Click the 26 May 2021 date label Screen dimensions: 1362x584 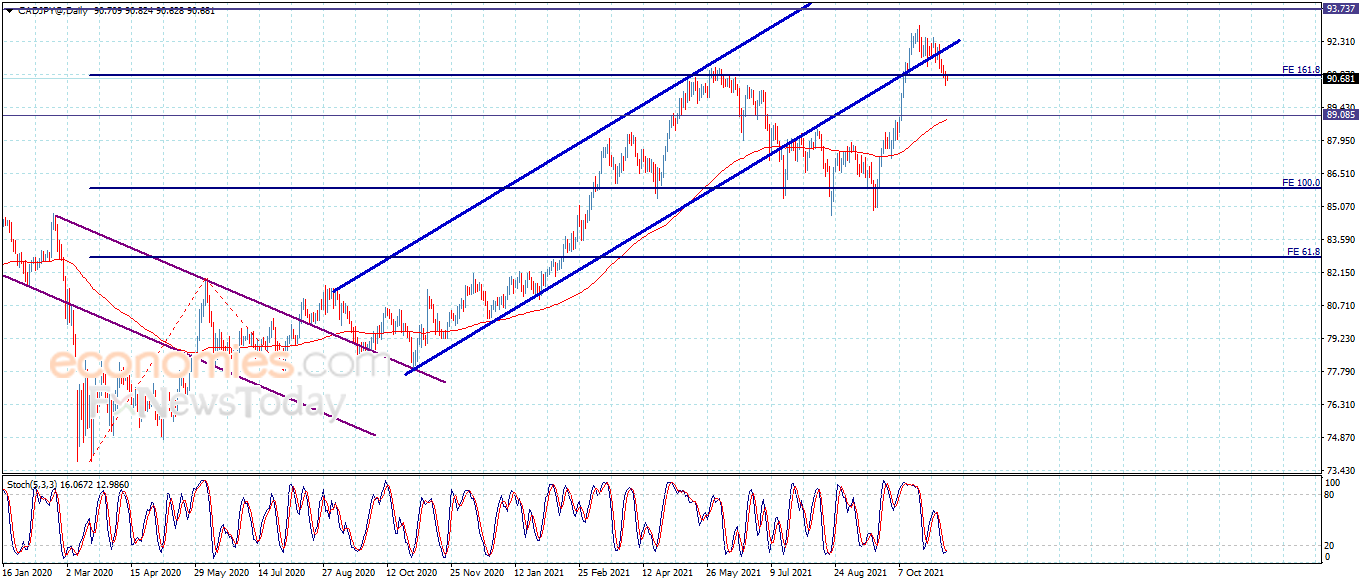pyautogui.click(x=734, y=573)
